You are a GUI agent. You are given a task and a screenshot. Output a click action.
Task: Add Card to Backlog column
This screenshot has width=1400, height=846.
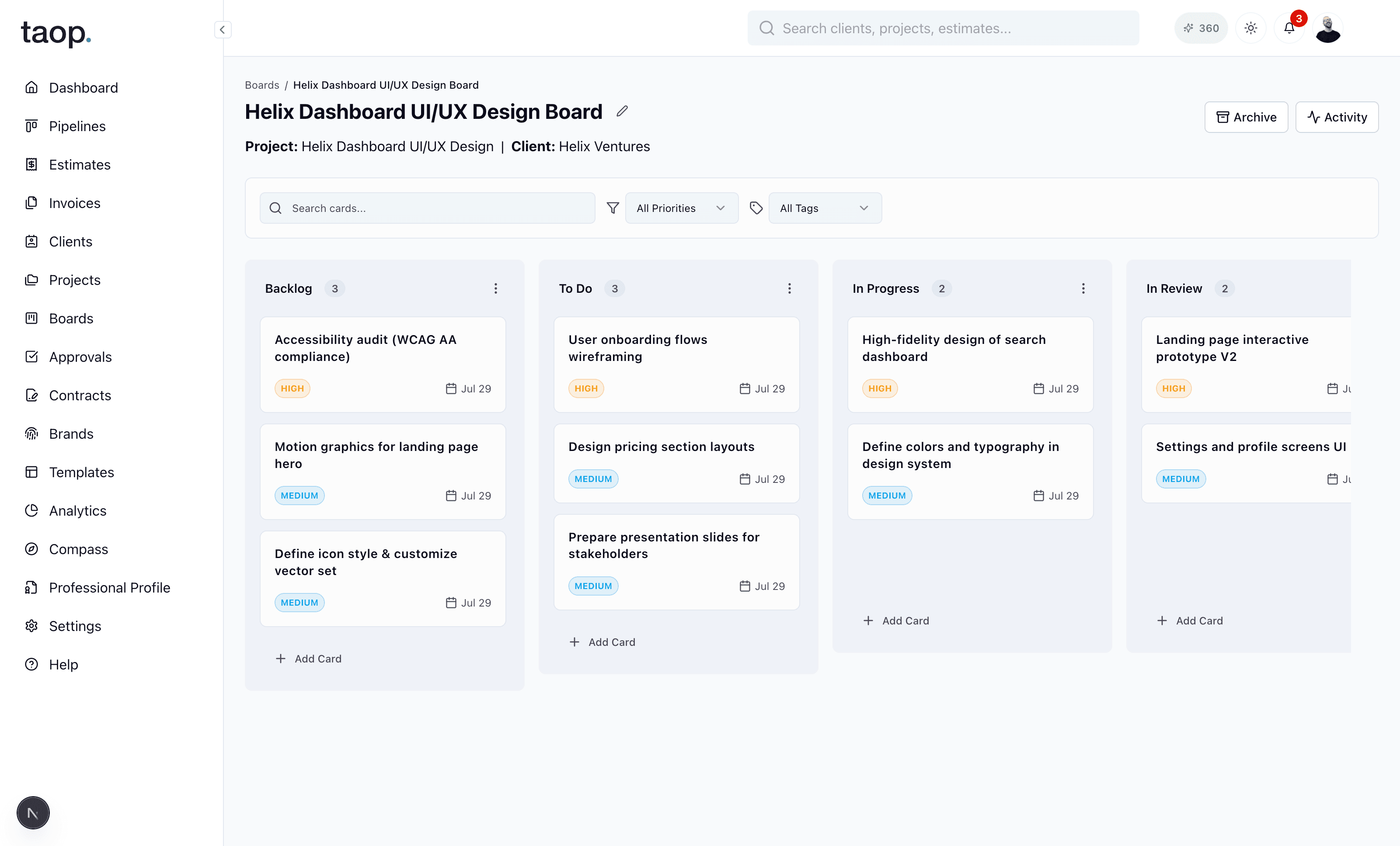click(309, 659)
